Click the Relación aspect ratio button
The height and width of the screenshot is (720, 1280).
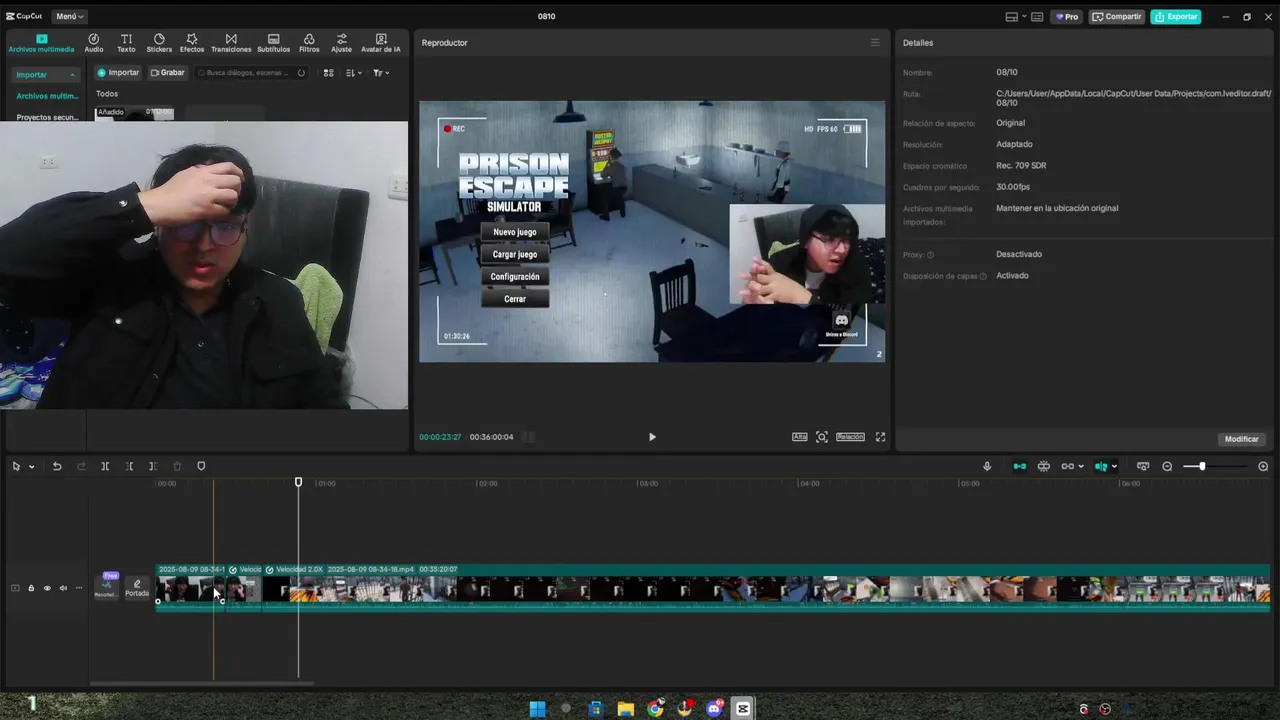coord(850,437)
